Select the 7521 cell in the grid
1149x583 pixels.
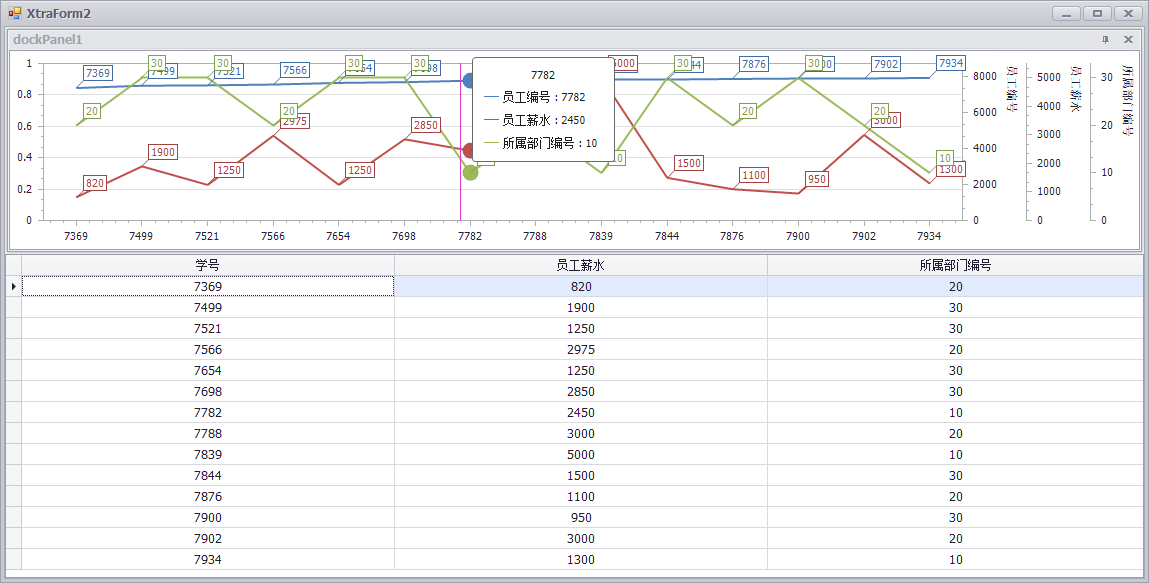click(x=208, y=329)
